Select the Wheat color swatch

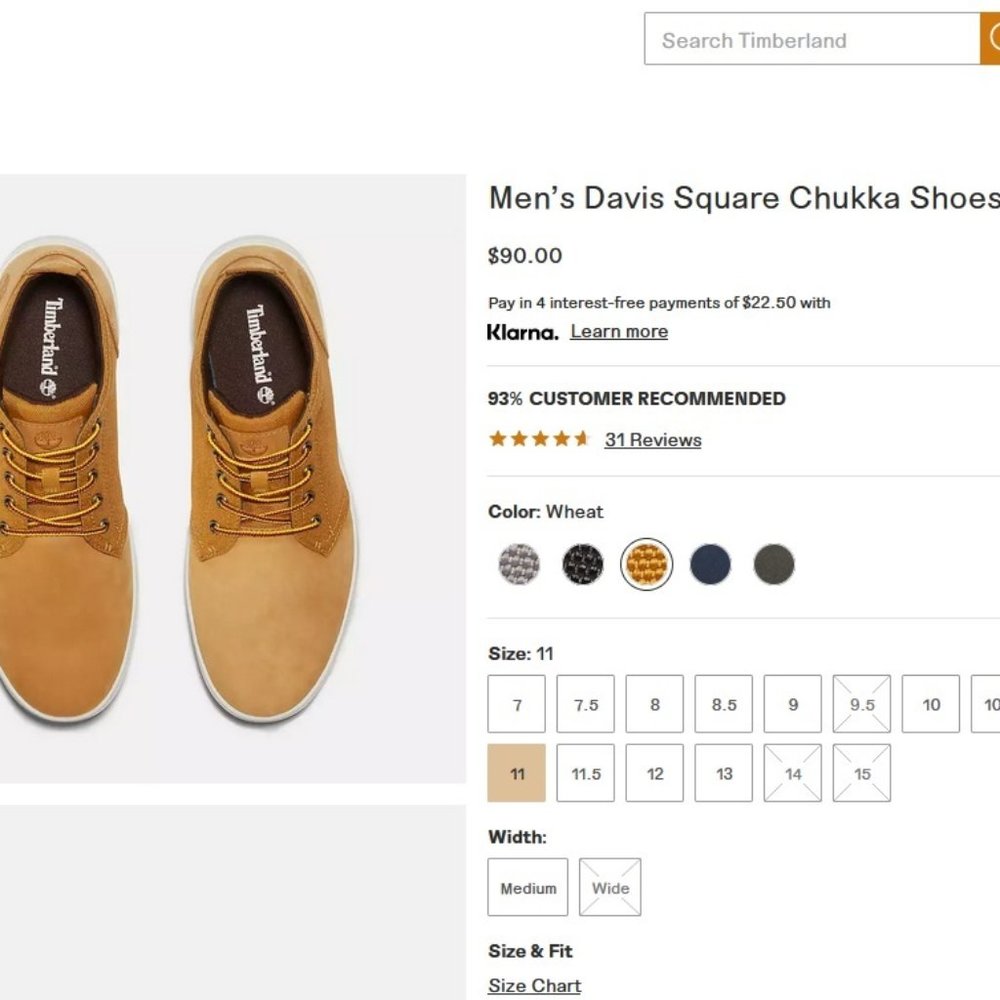[x=646, y=563]
